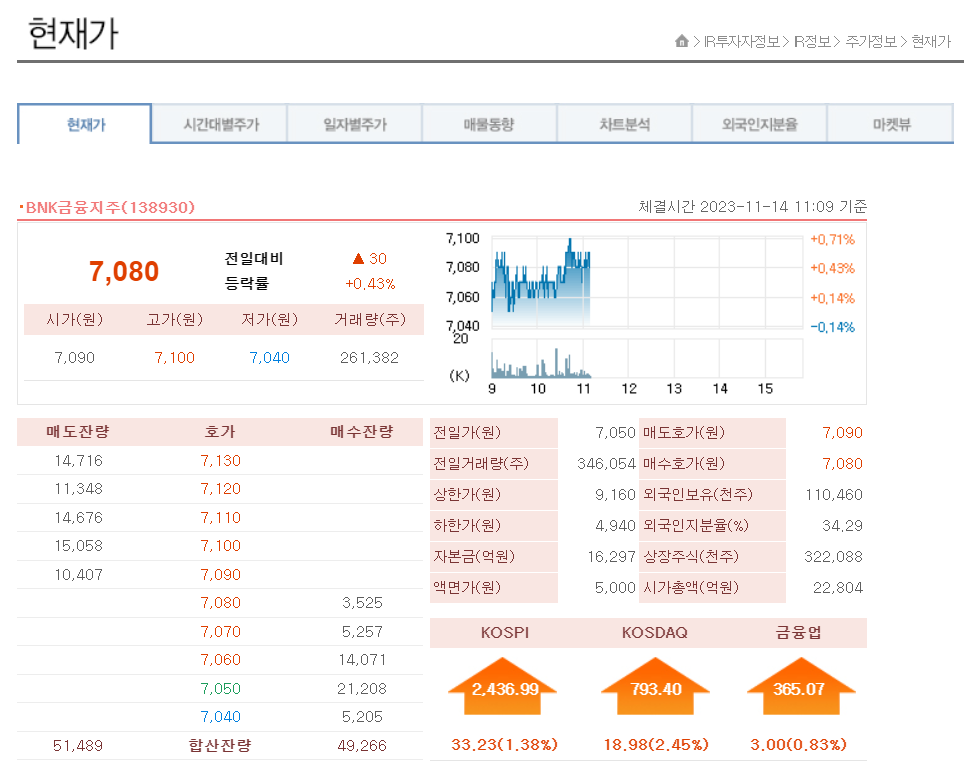Click 금융업 up-arrow index 365.07
Viewport: 973px width, 767px height.
tap(800, 688)
